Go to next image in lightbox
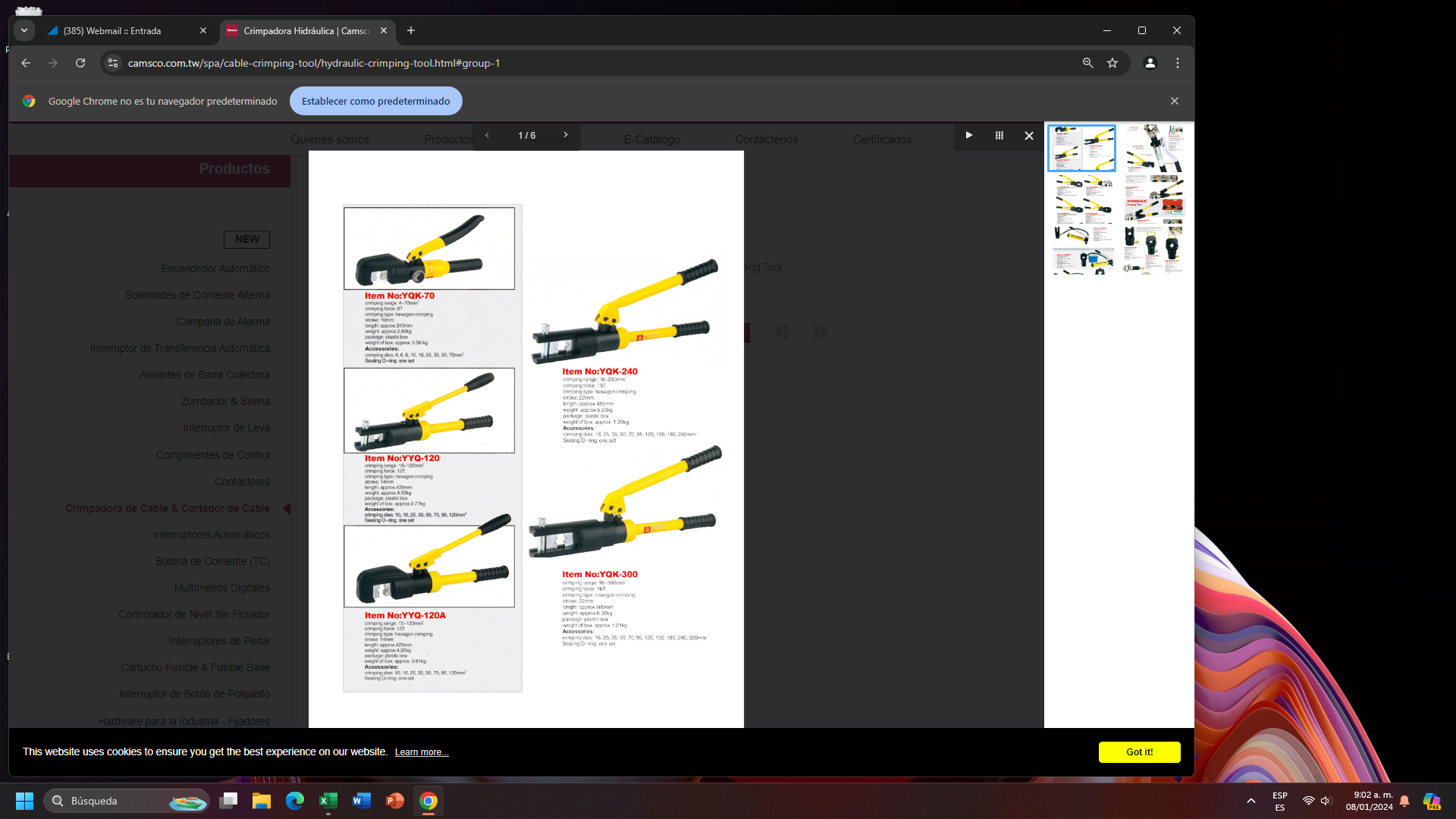The image size is (1456, 819). [566, 135]
